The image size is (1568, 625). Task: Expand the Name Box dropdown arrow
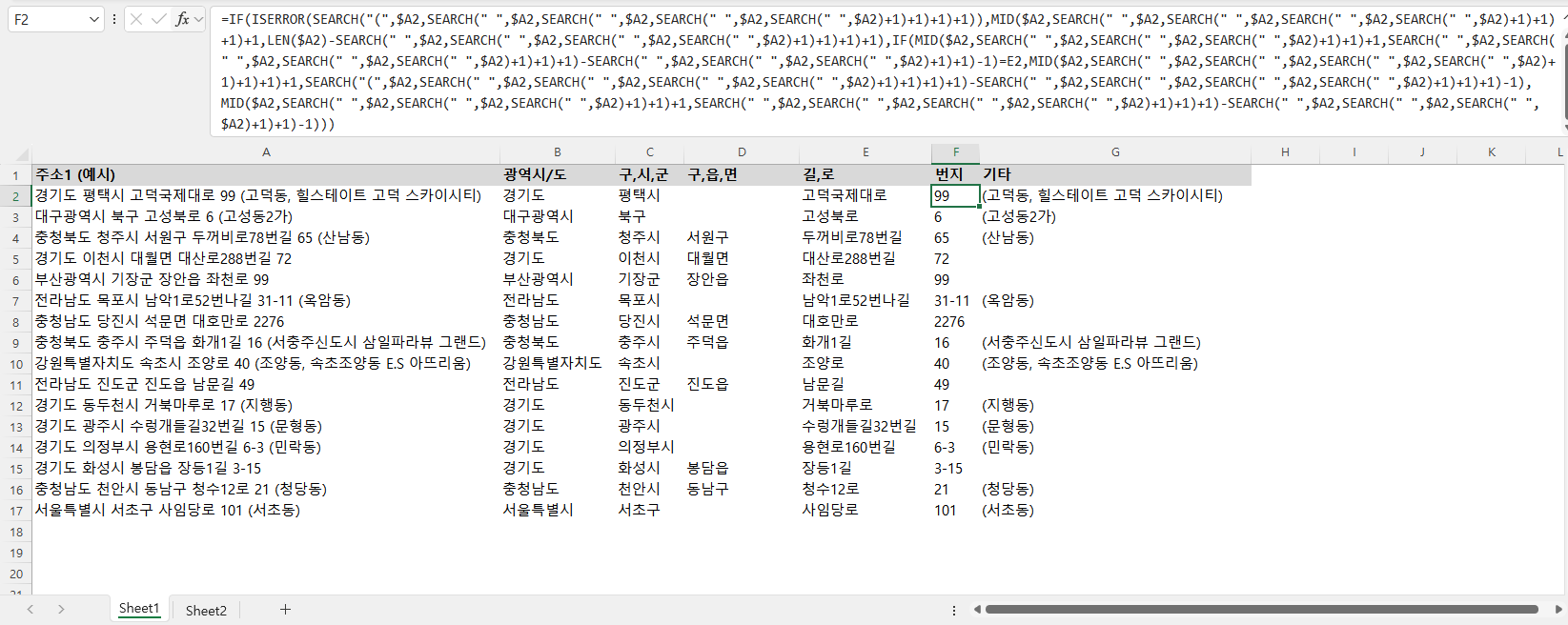coord(93,19)
